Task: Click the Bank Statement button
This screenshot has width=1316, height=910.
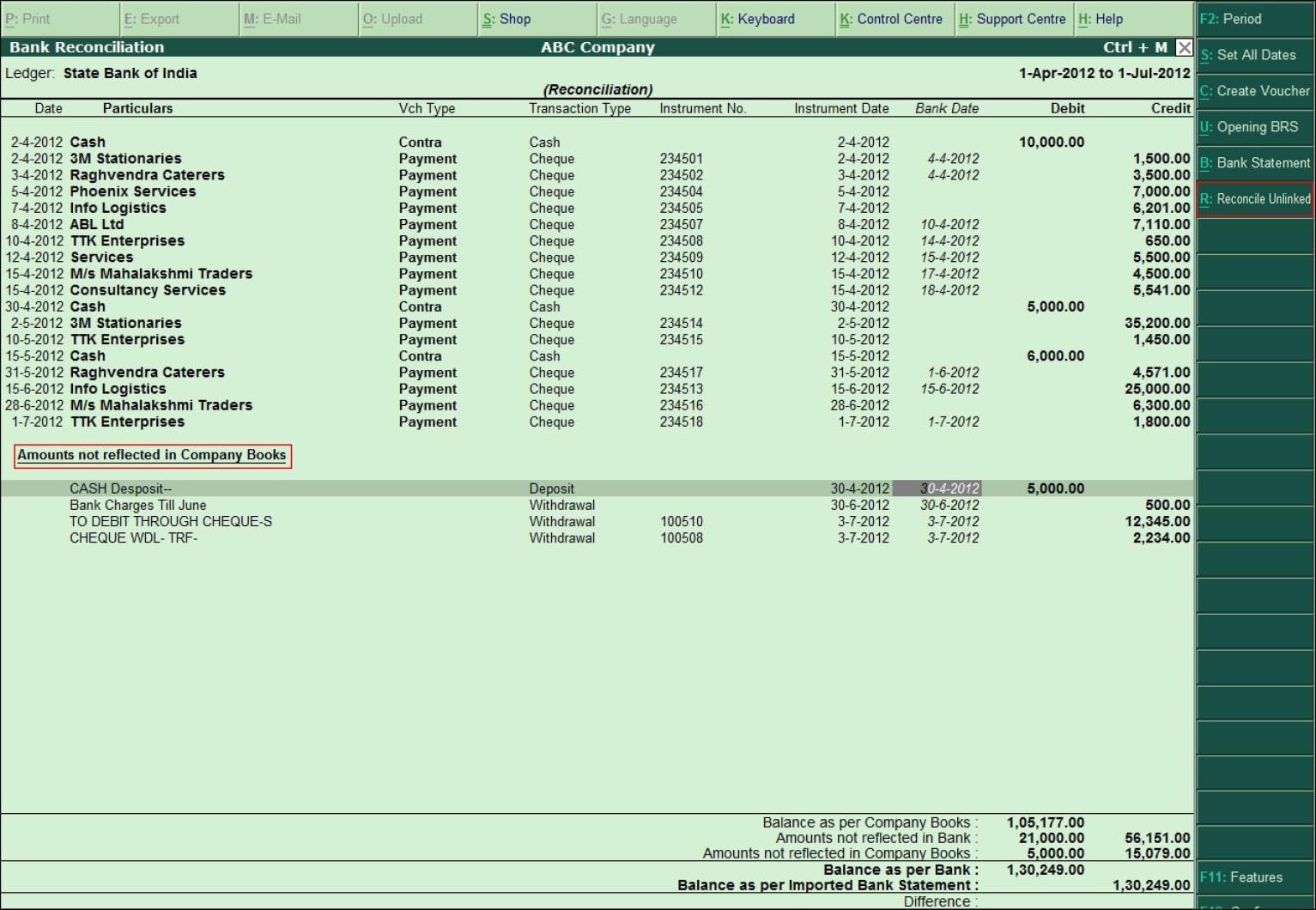Action: tap(1255, 163)
